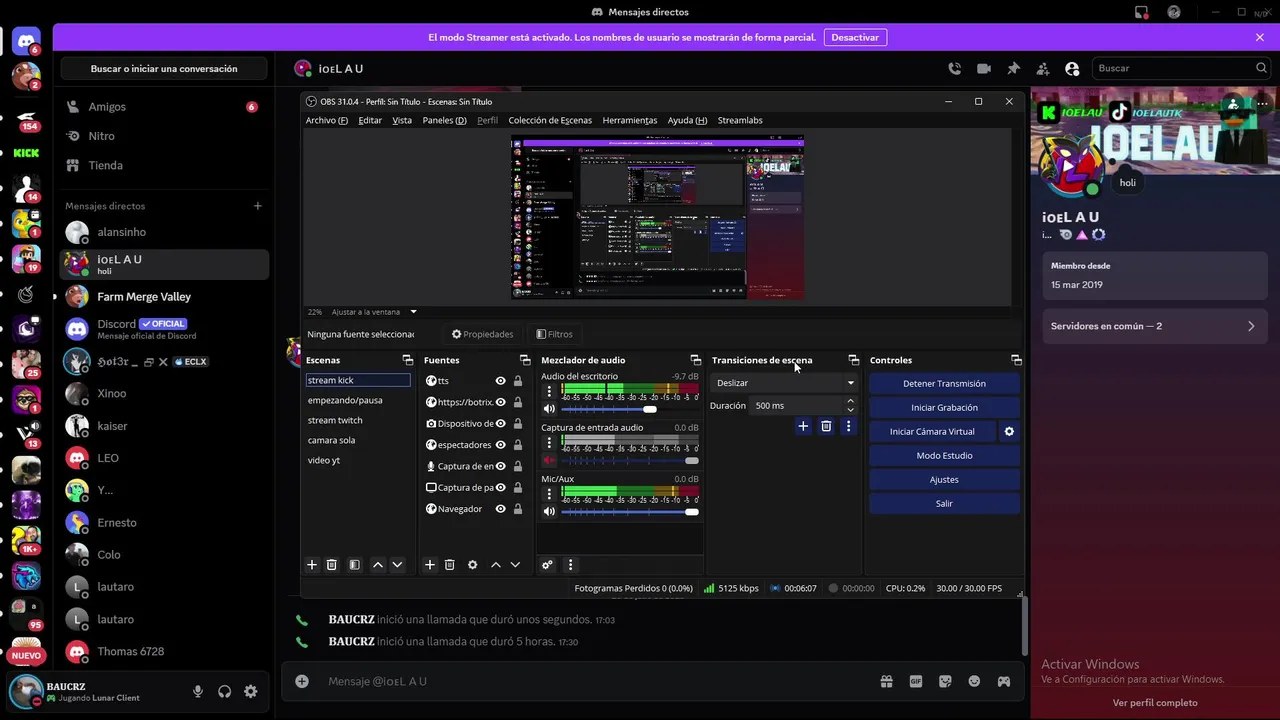The width and height of the screenshot is (1280, 720).
Task: Start a voice call in Discord header
Action: [x=955, y=68]
